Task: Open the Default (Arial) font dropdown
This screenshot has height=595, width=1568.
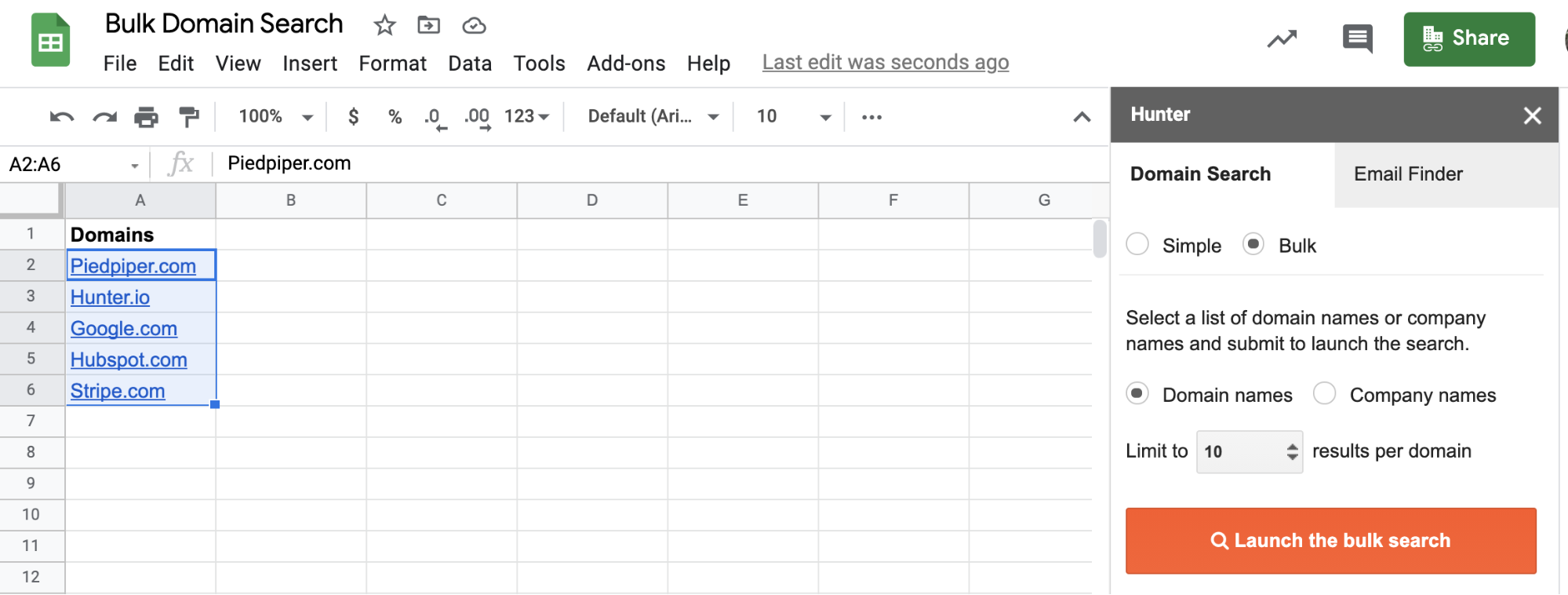Action: coord(653,116)
